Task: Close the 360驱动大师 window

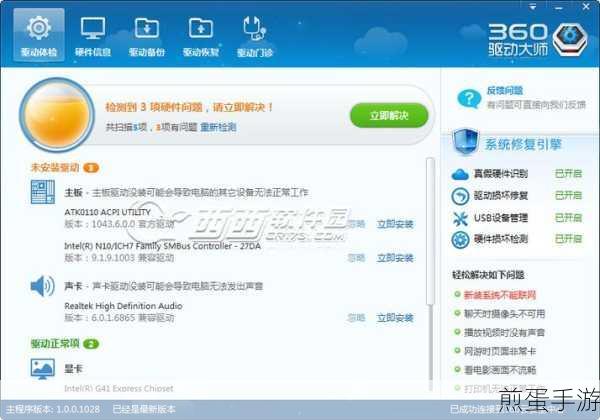Action: click(586, 7)
